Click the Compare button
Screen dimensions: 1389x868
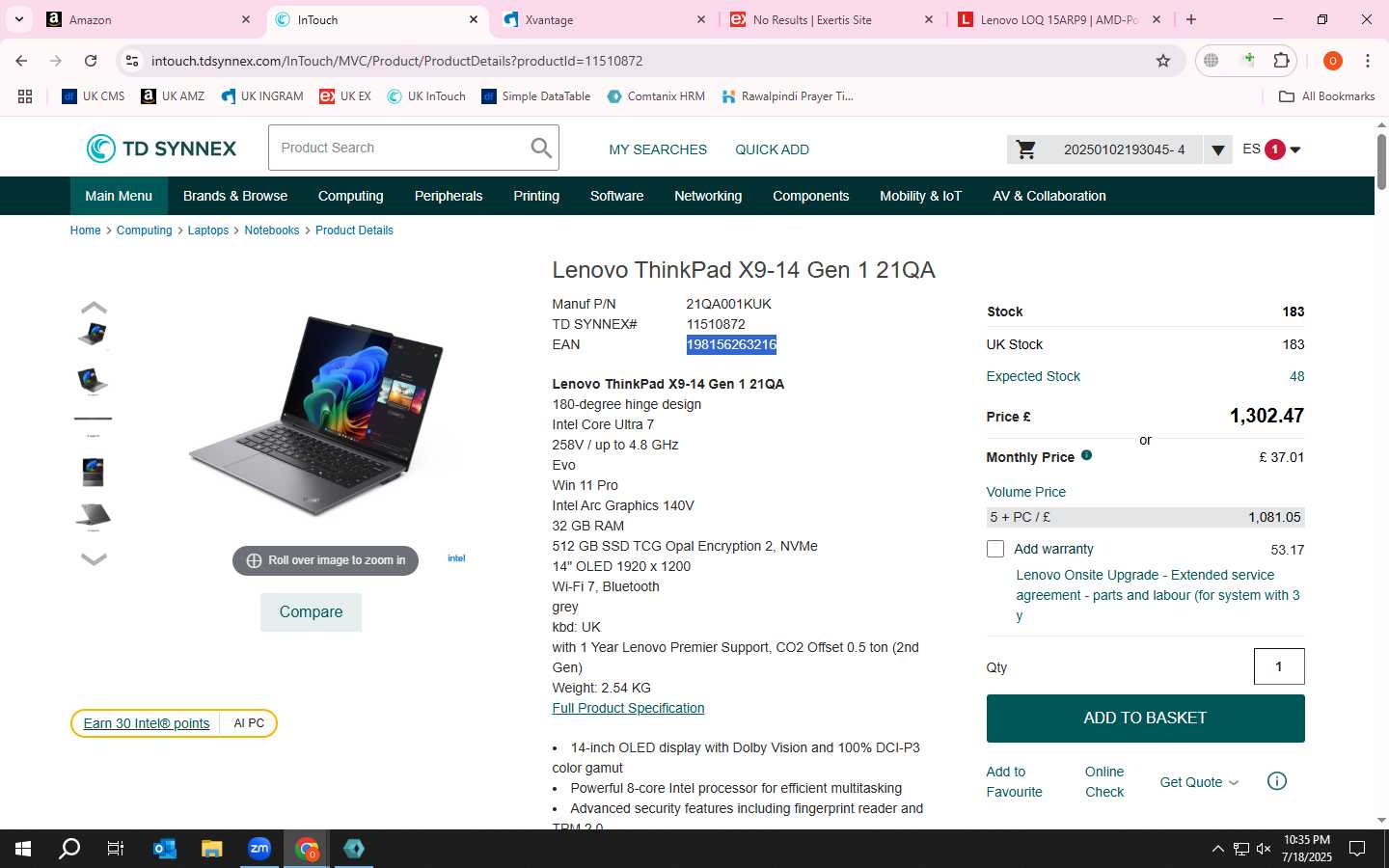[311, 612]
